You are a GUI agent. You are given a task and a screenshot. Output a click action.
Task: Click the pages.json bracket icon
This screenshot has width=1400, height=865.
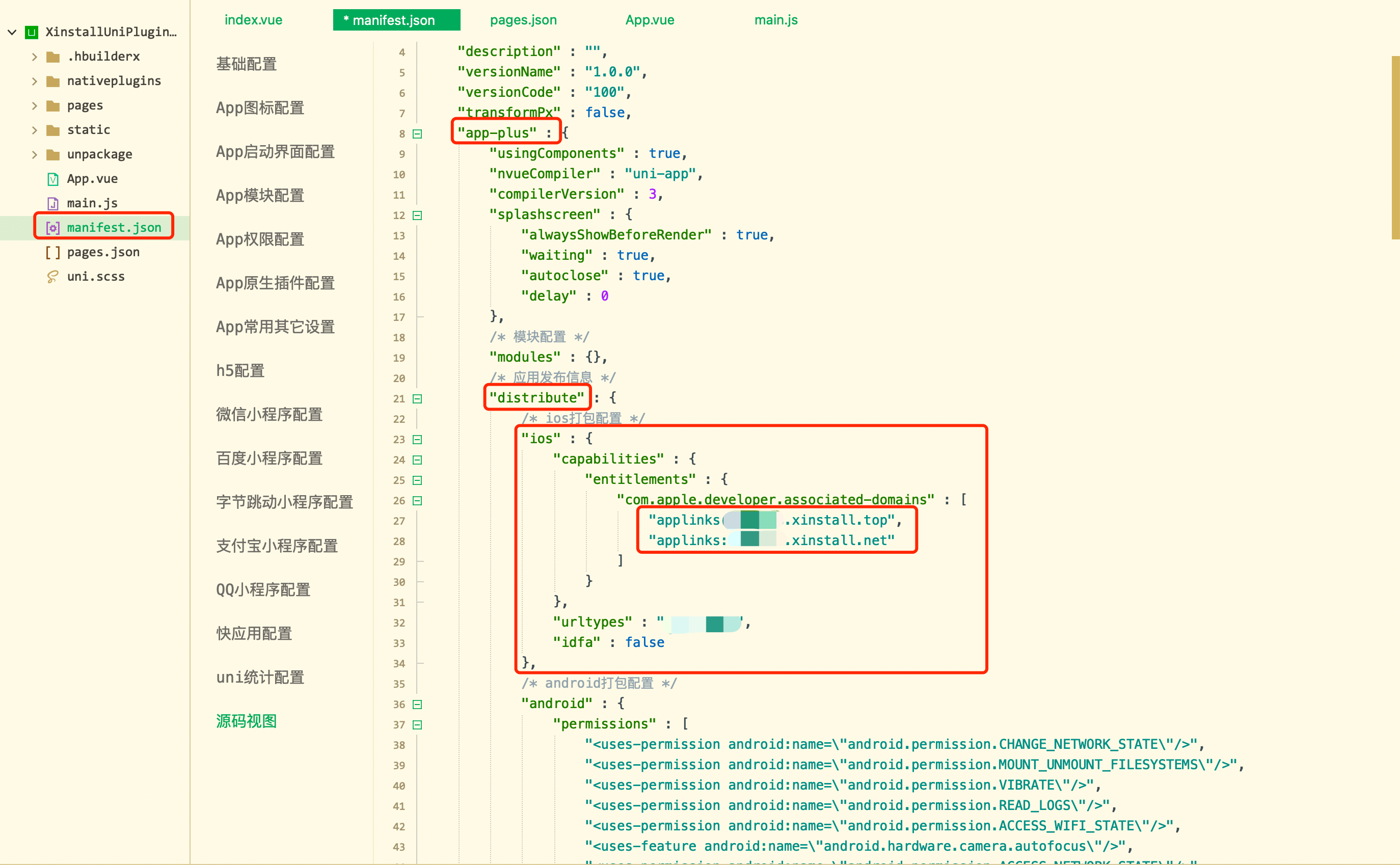tap(52, 252)
